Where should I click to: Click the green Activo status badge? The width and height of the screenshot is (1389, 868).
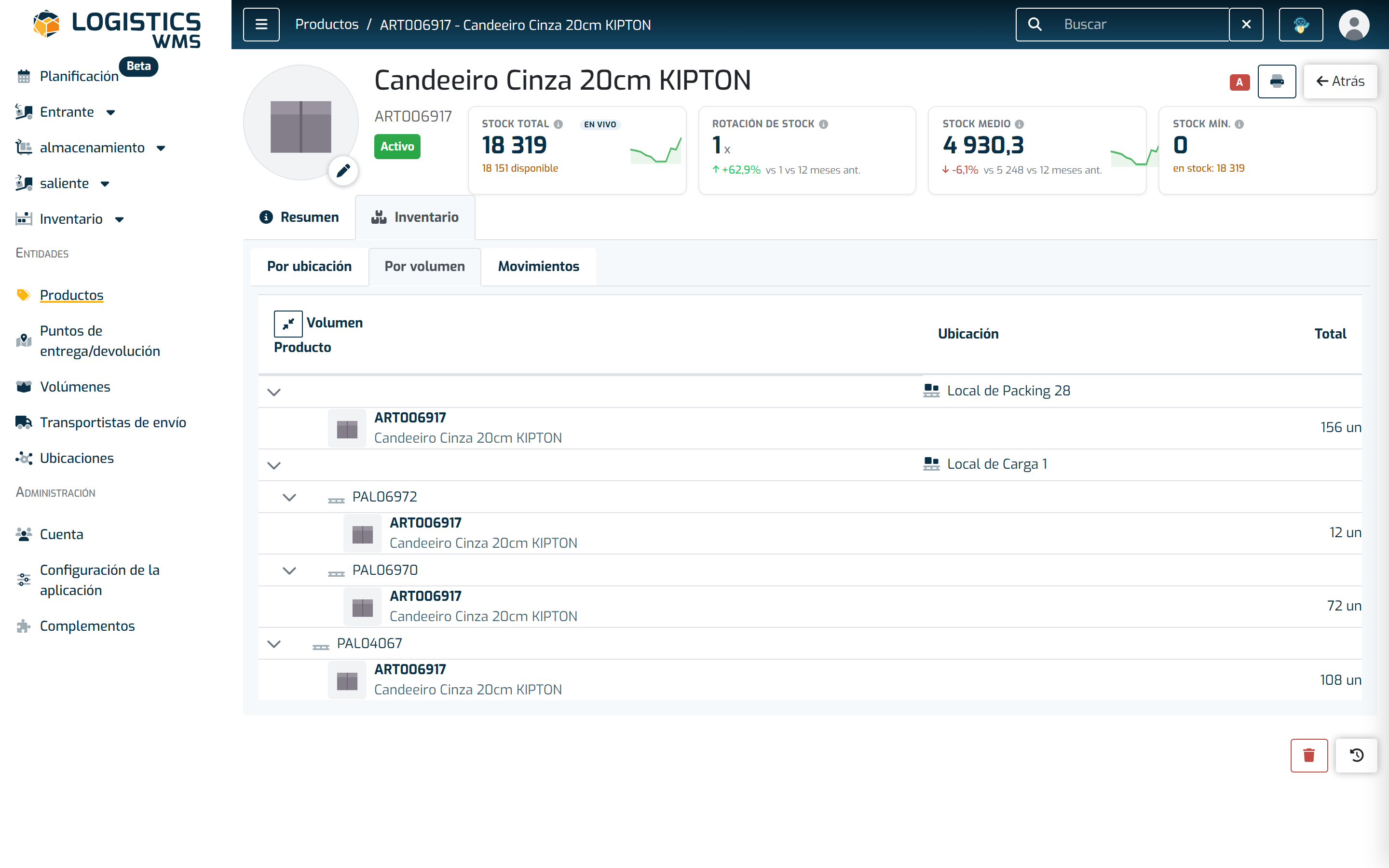[x=396, y=147]
